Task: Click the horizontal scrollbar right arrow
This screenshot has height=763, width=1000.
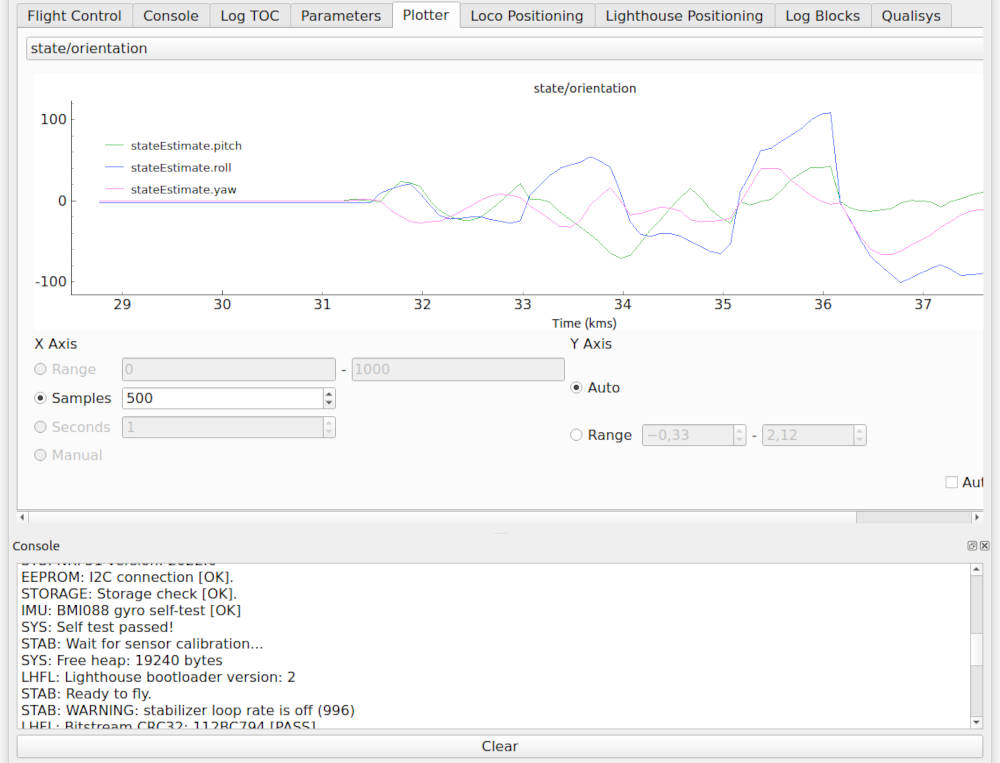Action: pyautogui.click(x=976, y=517)
